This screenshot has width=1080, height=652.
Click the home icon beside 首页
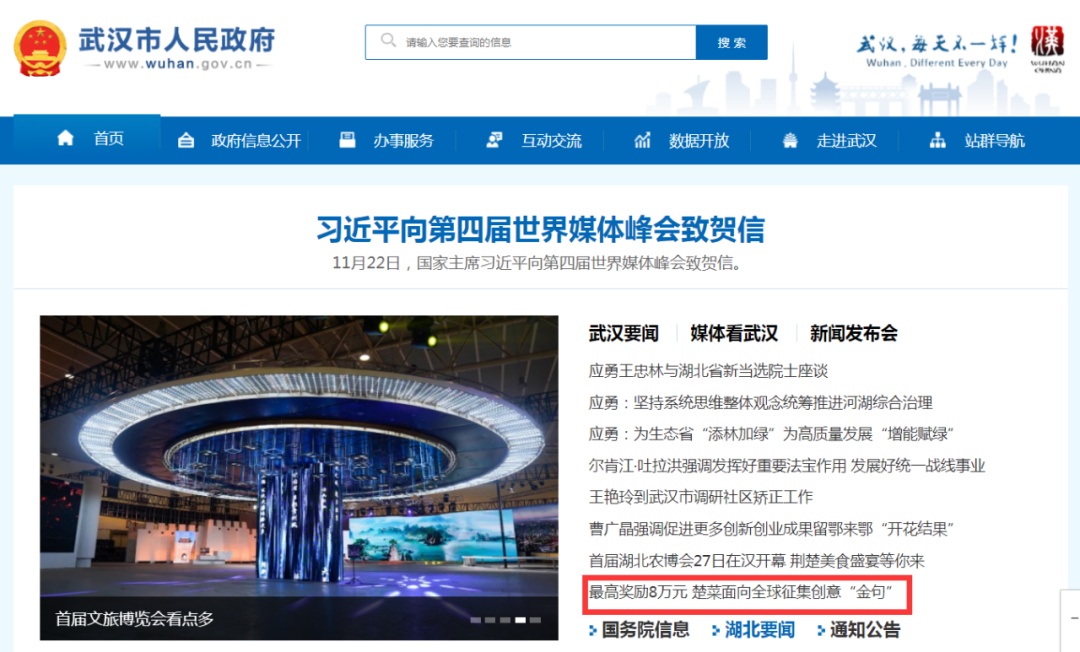(x=66, y=139)
